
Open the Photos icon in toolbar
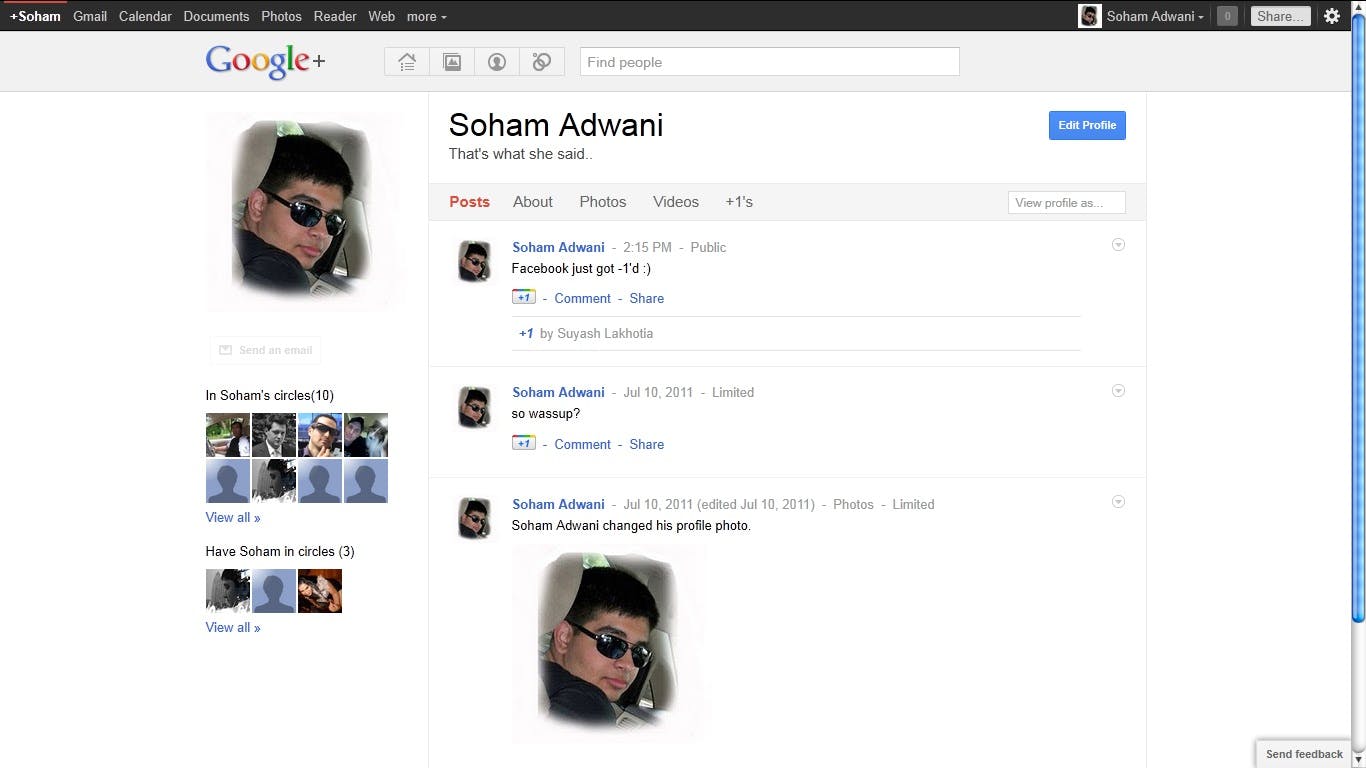click(452, 62)
